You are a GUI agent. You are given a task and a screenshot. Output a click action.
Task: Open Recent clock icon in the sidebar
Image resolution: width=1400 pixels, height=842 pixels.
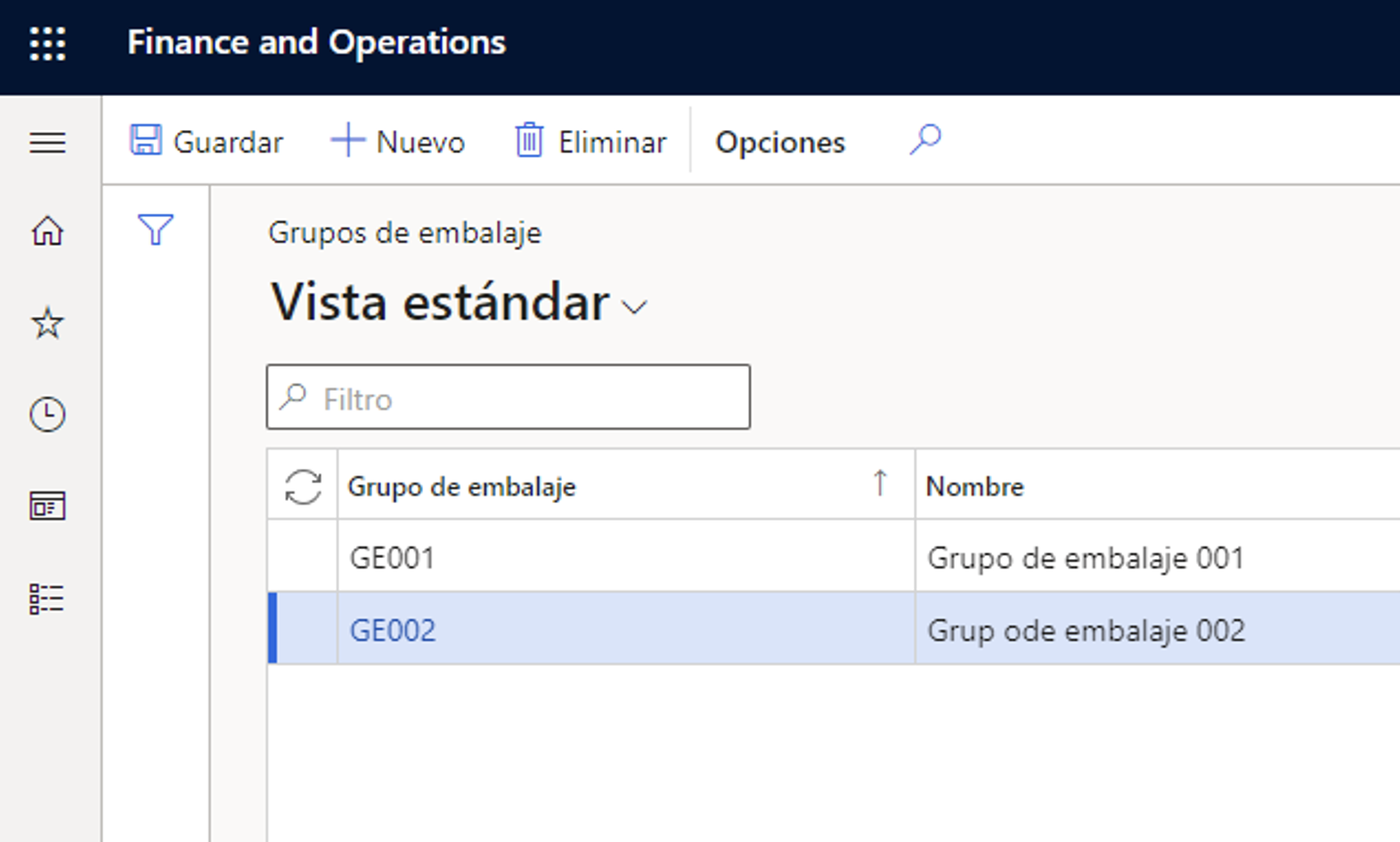pyautogui.click(x=47, y=415)
